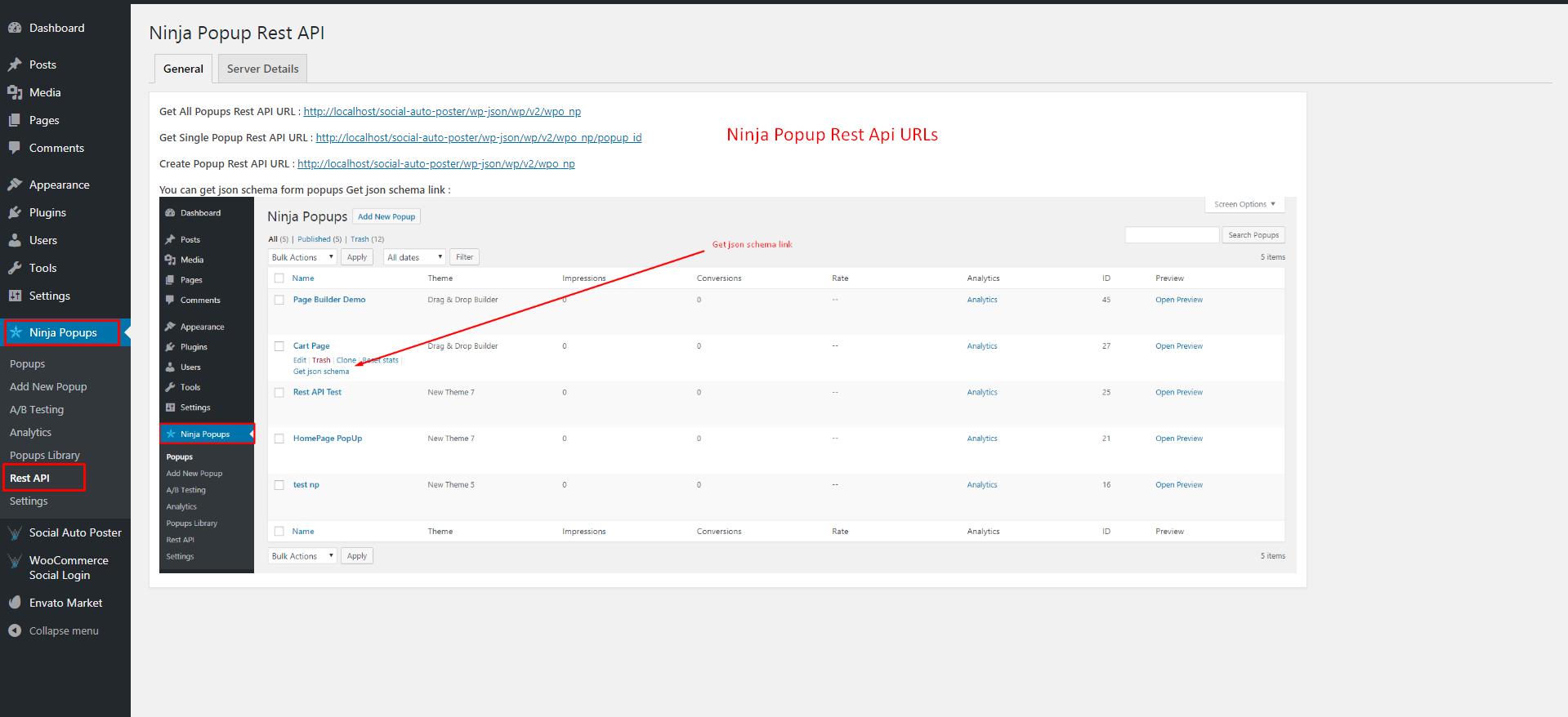Expand the Screen Options panel toggle
Viewport: 1568px width, 717px height.
[1244, 204]
